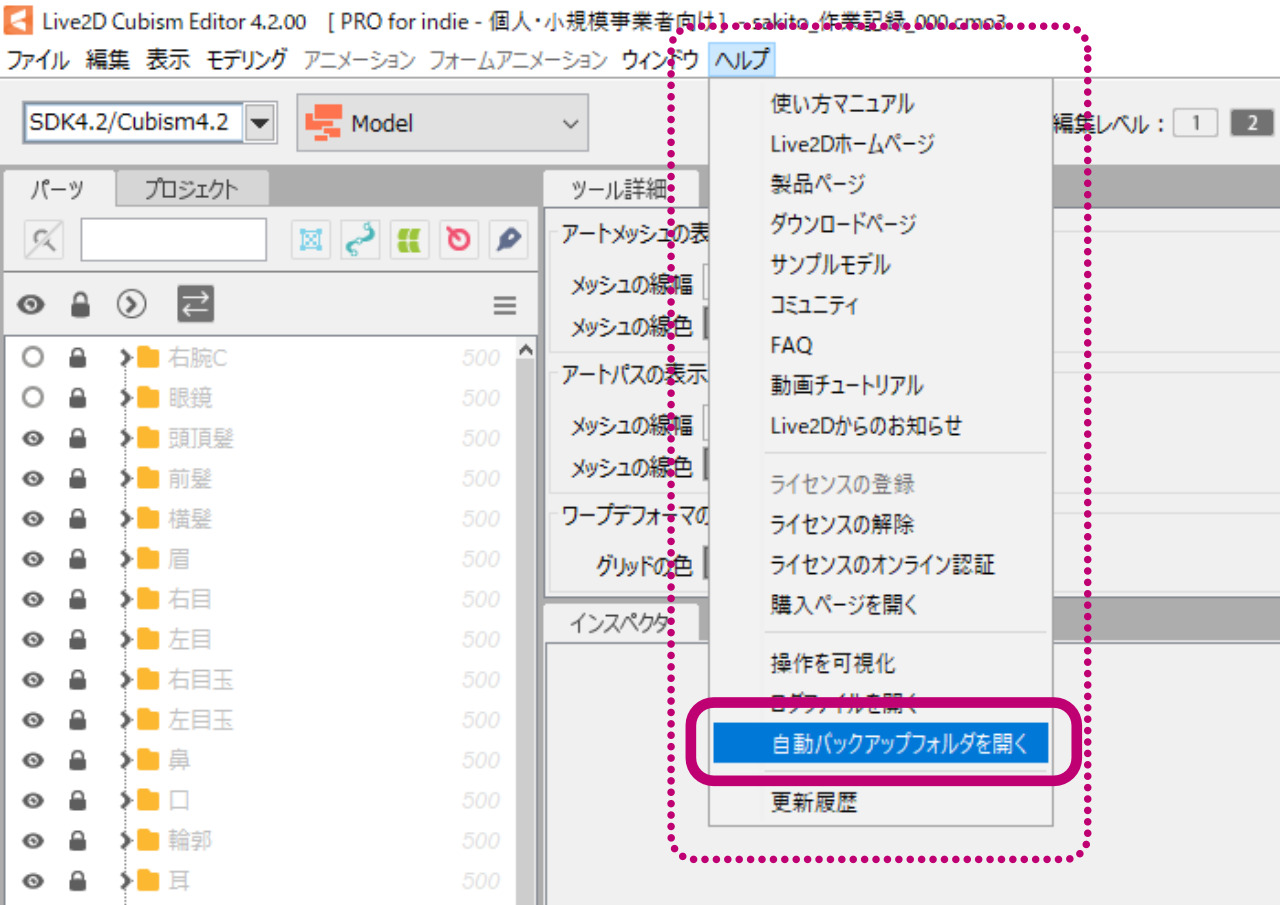This screenshot has height=905, width=1280.
Task: Expand the 横髪 folder
Action: 126,519
